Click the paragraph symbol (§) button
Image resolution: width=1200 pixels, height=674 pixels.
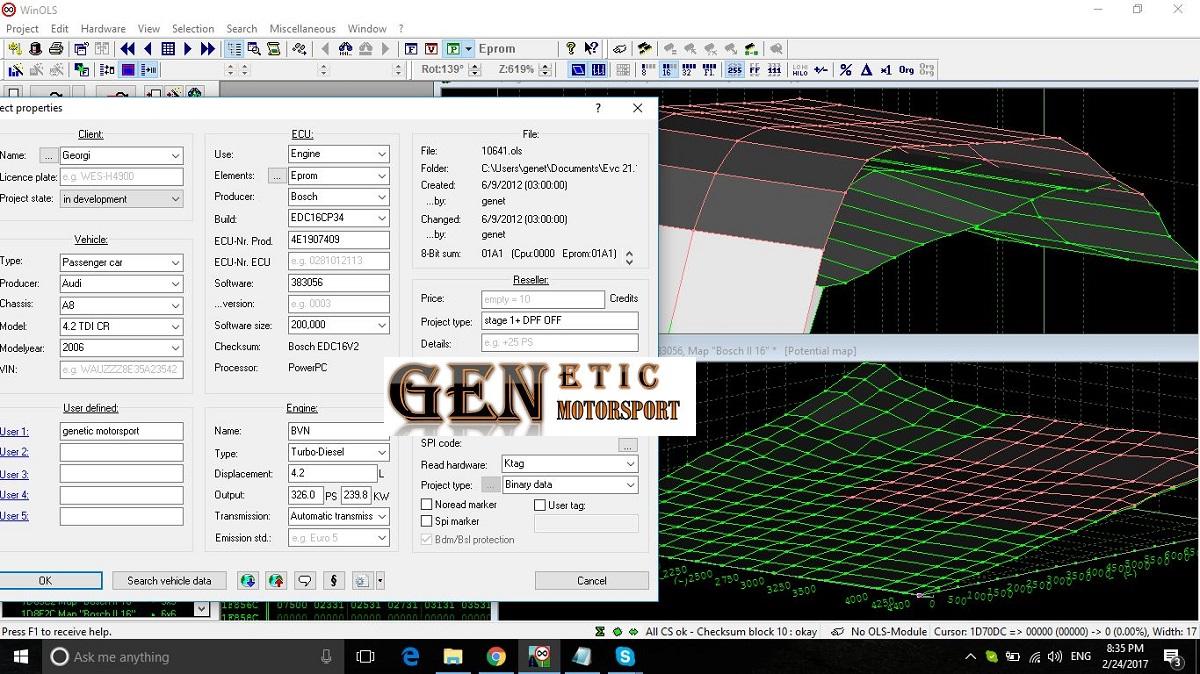pyautogui.click(x=333, y=580)
